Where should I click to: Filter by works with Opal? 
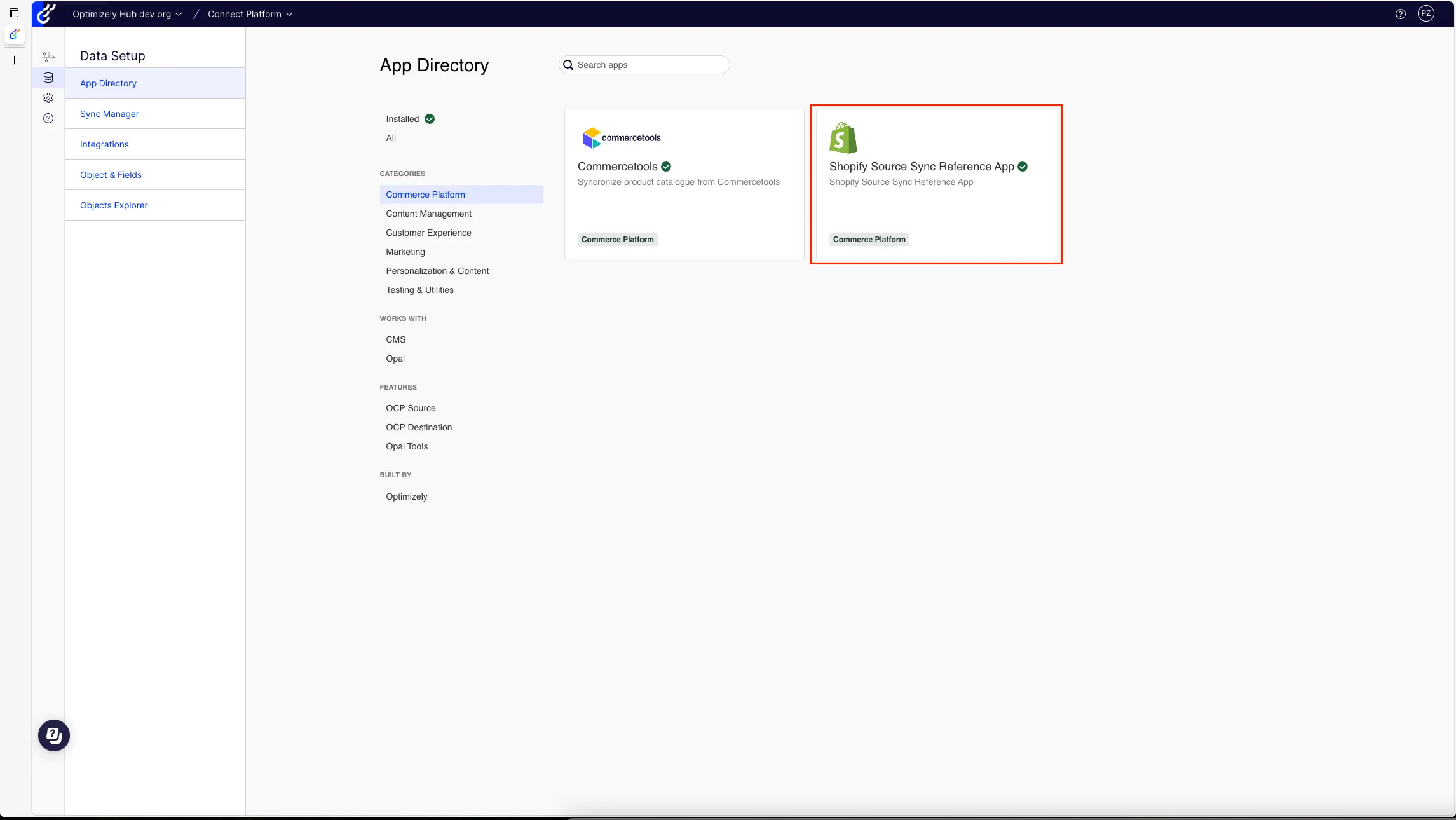coord(395,359)
